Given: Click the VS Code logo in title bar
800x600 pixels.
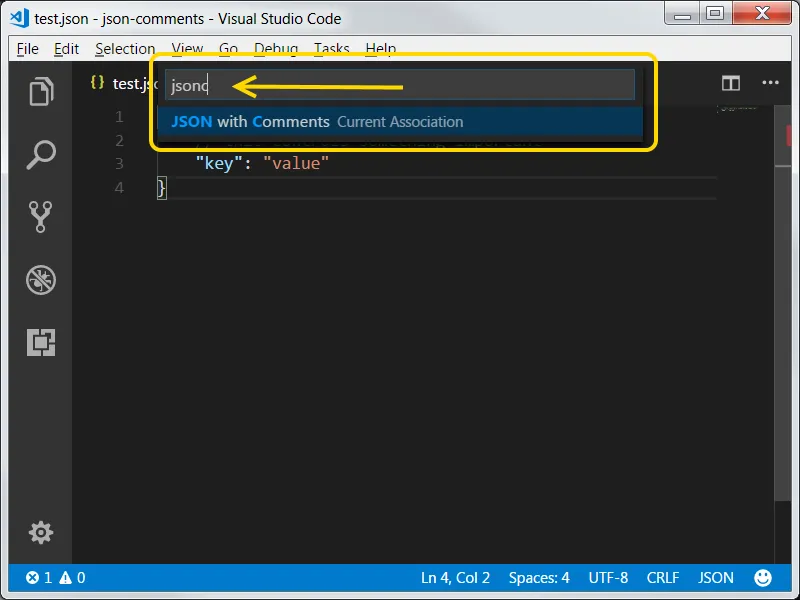Looking at the screenshot, I should [x=19, y=18].
